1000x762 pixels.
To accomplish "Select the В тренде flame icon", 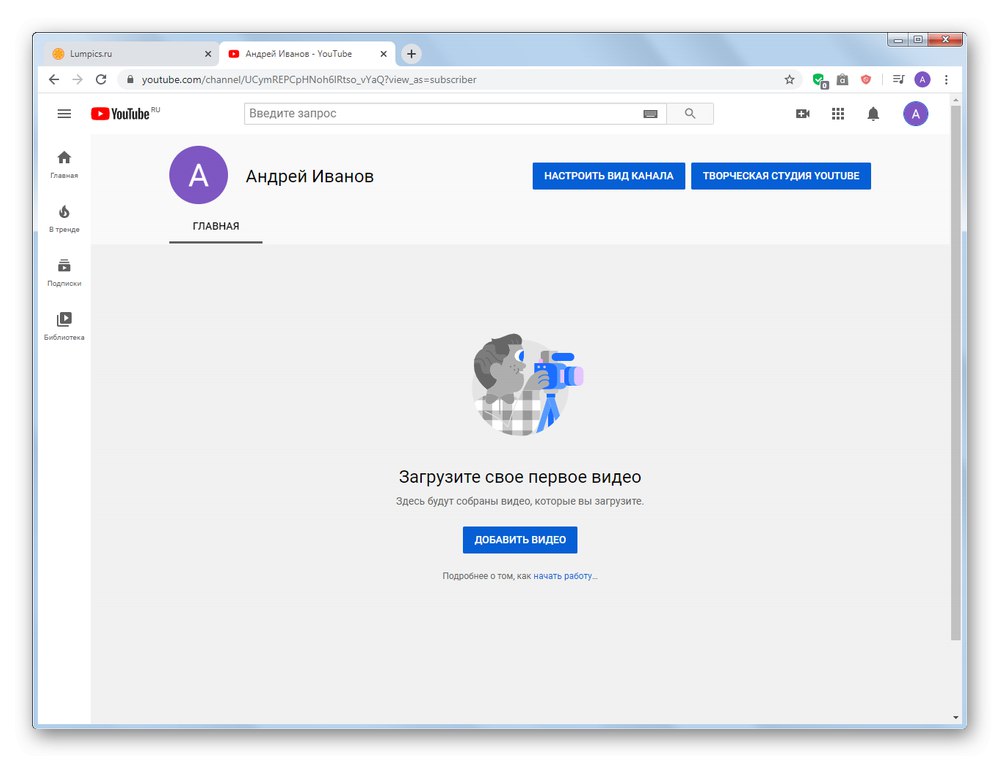I will [x=64, y=212].
